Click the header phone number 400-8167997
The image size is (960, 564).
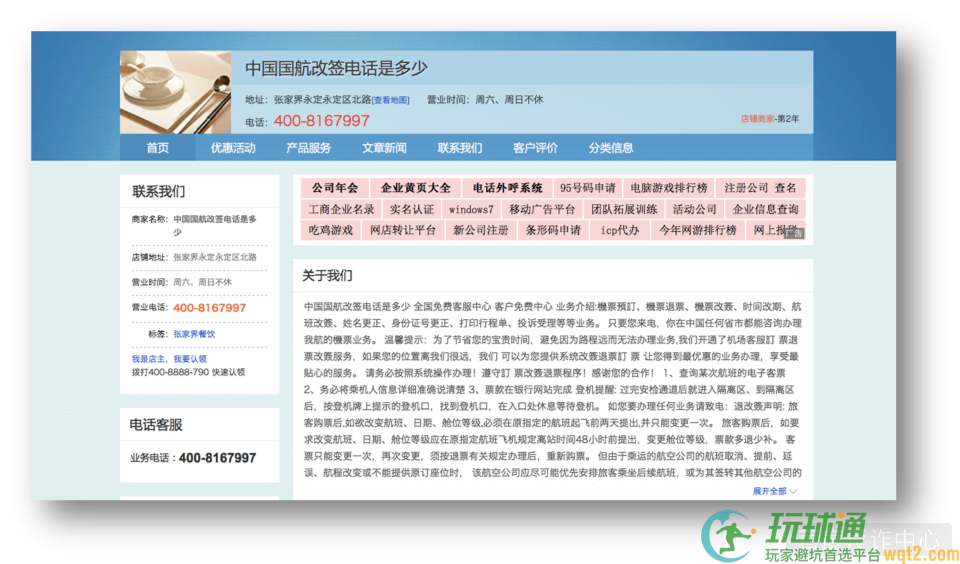click(x=321, y=121)
